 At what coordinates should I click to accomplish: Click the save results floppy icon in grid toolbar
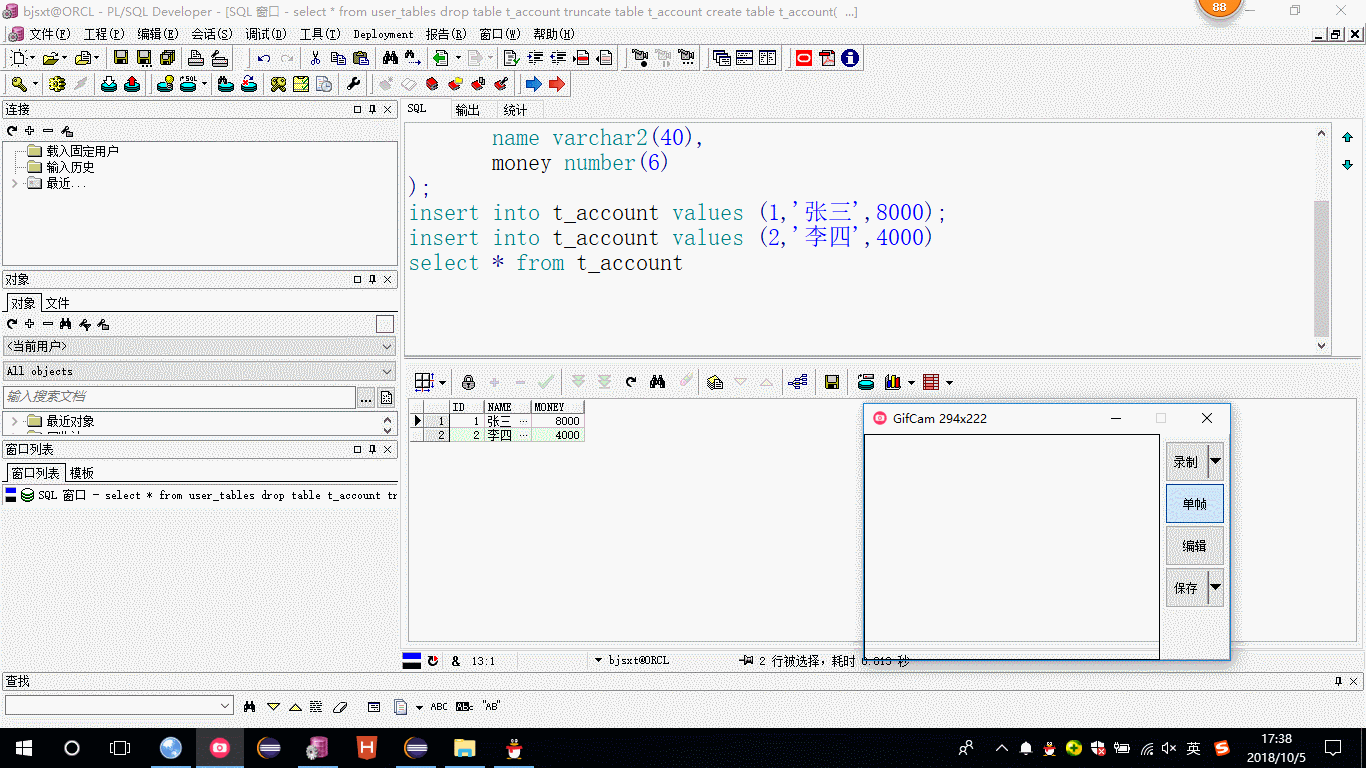click(x=831, y=382)
